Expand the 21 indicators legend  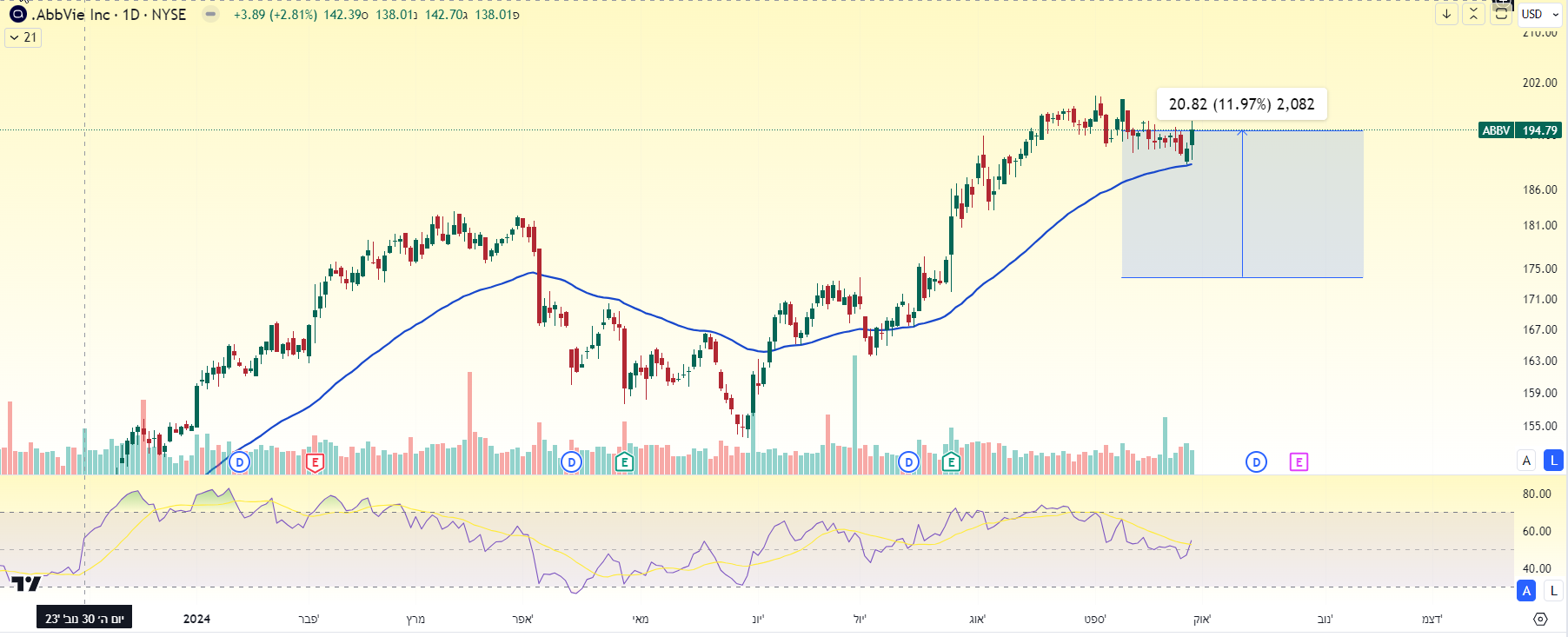pos(23,37)
